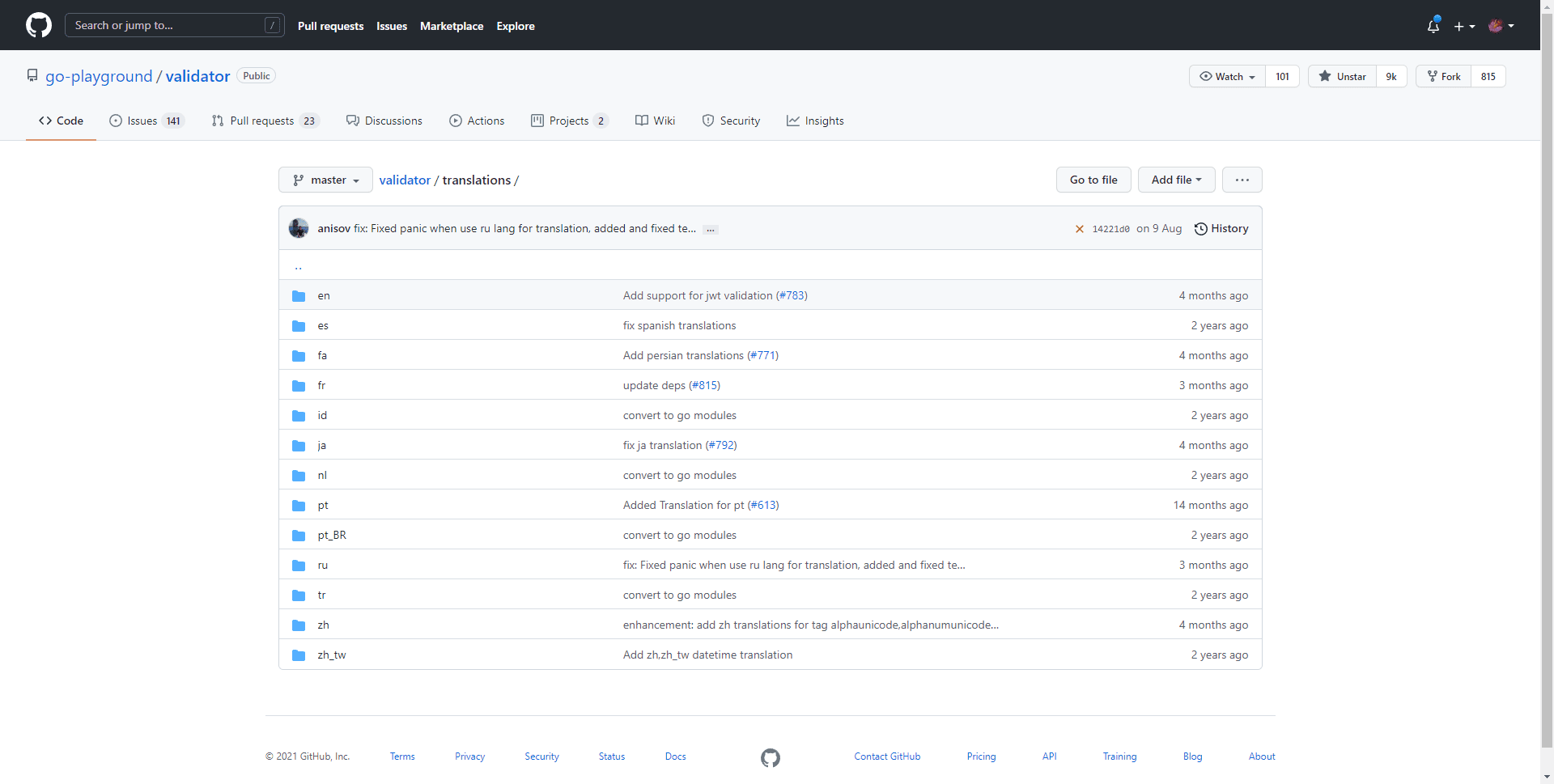
Task: Open the en folder
Action: (324, 296)
